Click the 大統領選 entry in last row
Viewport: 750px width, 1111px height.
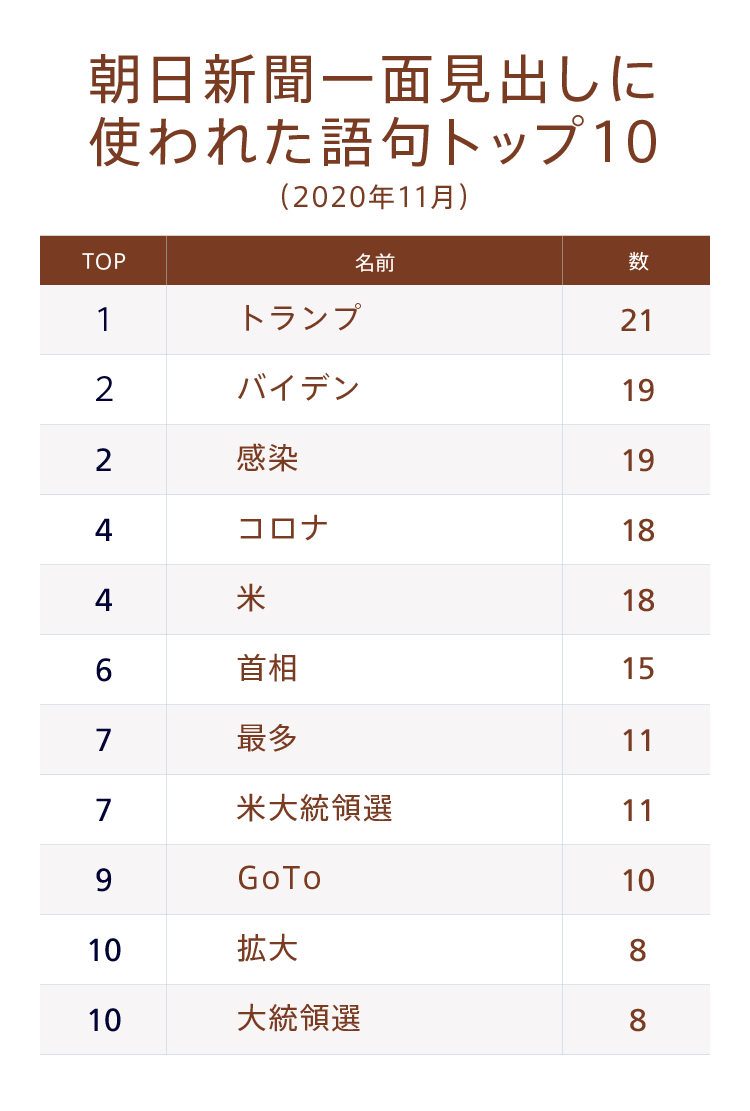pos(299,1019)
